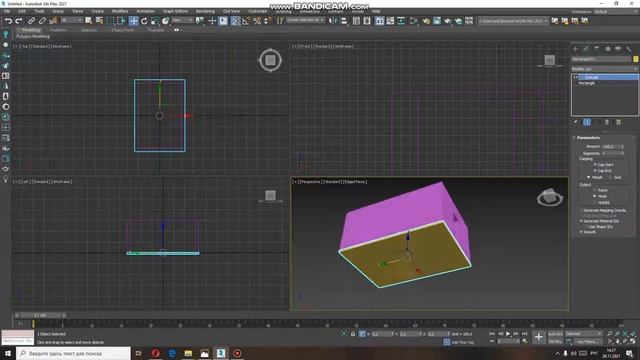Click the Align tool icon
The height and width of the screenshot is (360, 640).
pos(344,20)
